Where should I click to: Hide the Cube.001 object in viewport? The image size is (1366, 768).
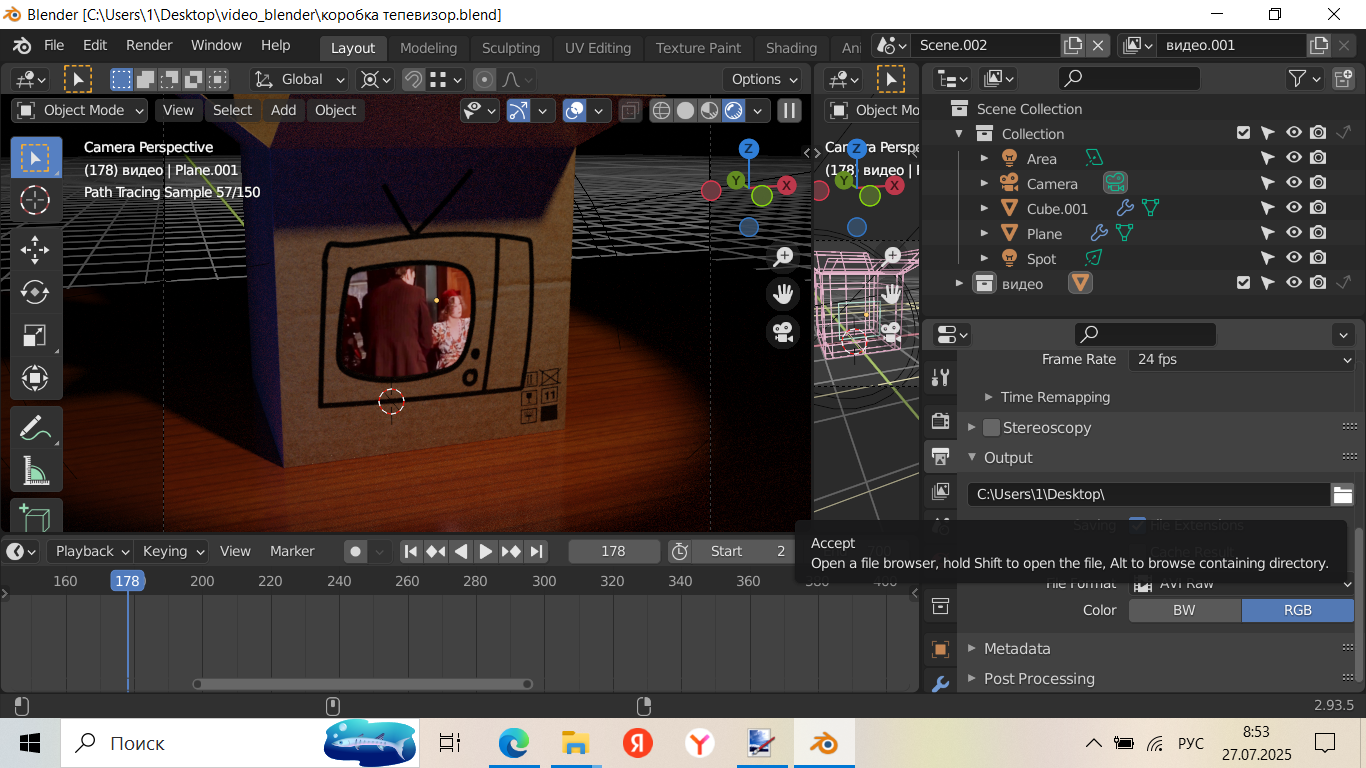coord(1293,208)
